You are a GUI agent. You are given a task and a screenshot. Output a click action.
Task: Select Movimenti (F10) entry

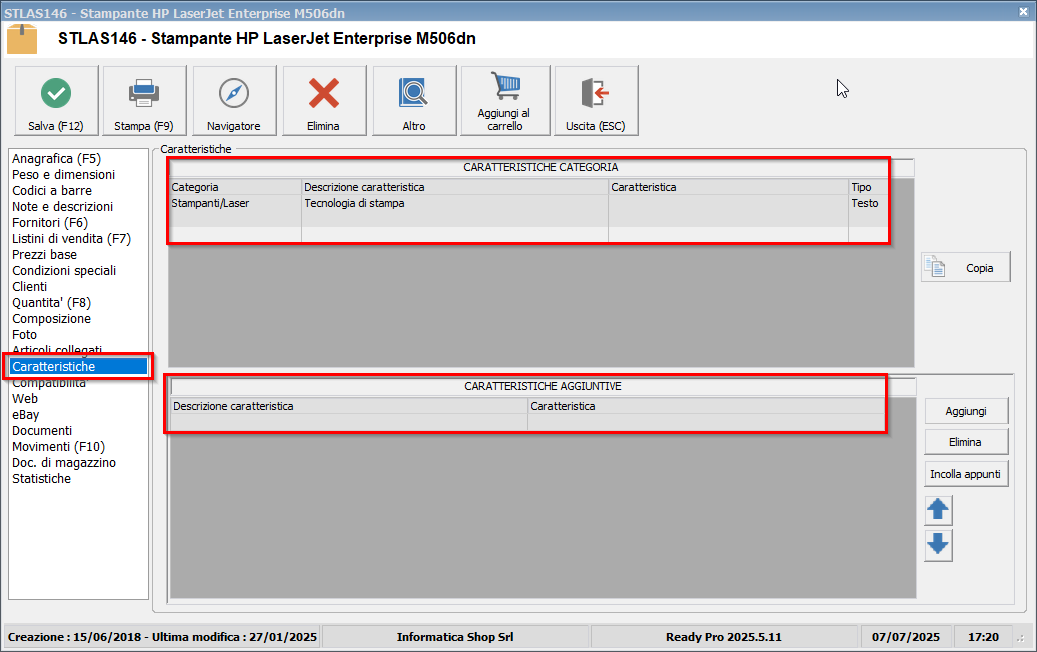[x=58, y=447]
